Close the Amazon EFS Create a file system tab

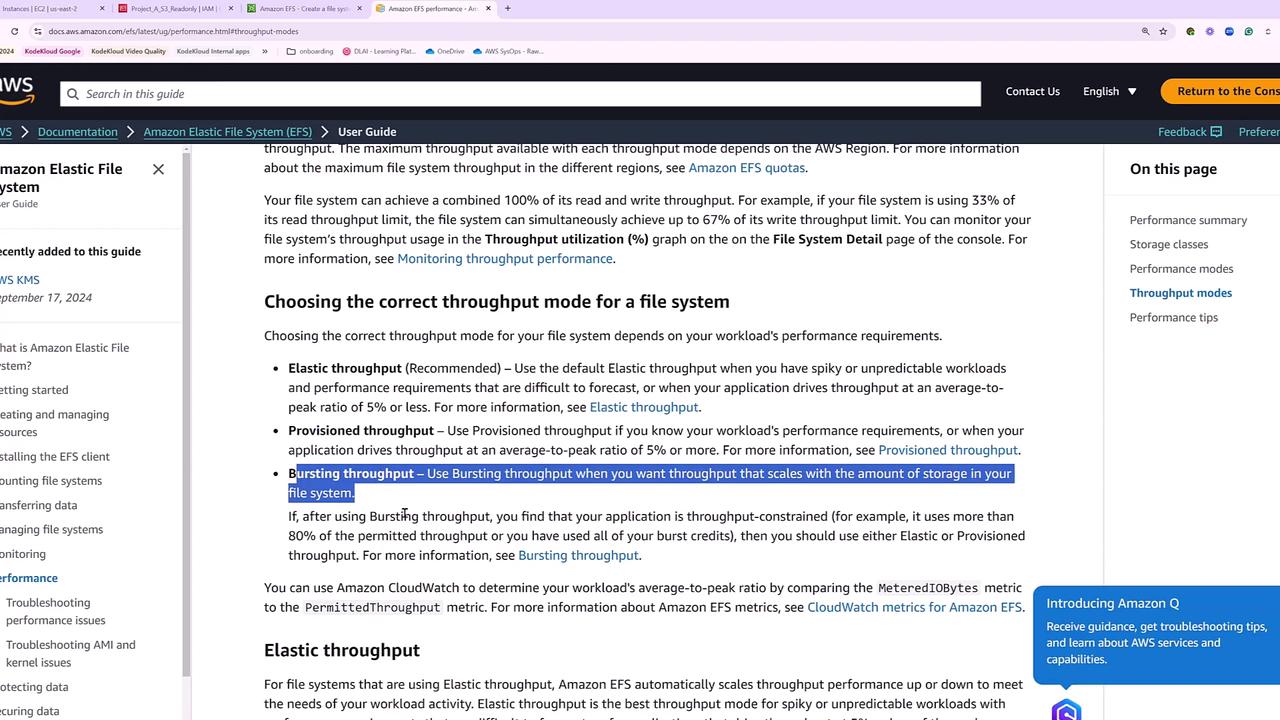[x=360, y=8]
